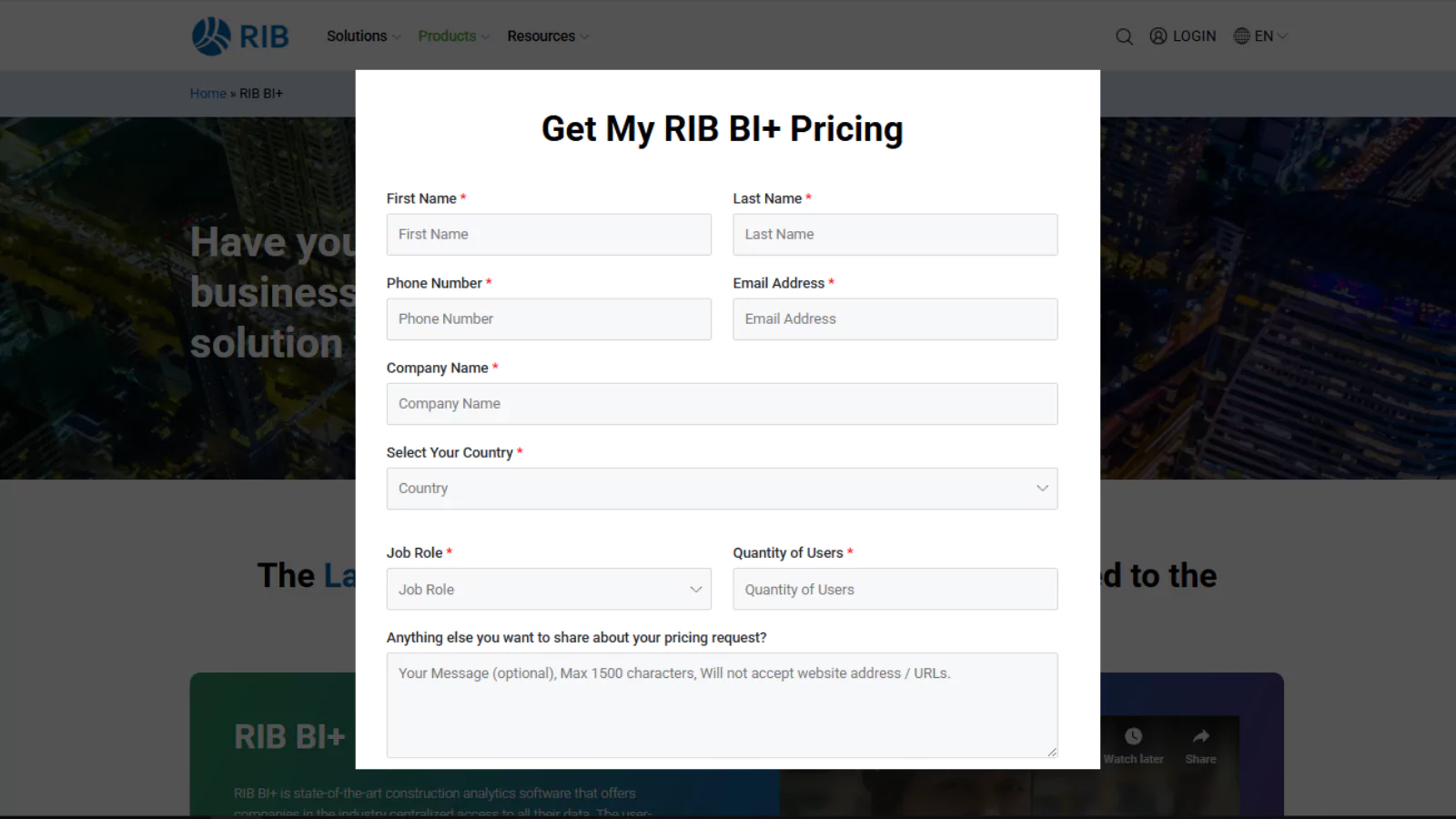Click the LOGIN user icon
The width and height of the screenshot is (1456, 819).
click(x=1158, y=36)
